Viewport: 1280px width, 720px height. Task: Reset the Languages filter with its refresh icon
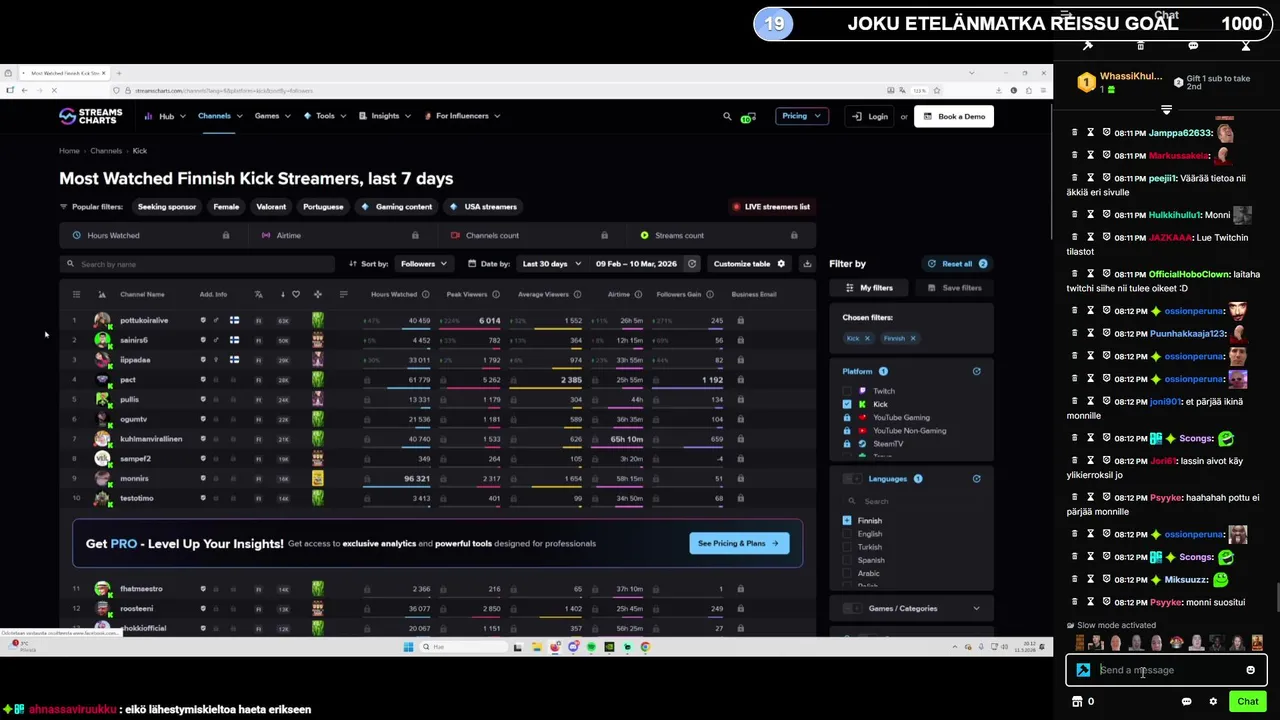click(976, 478)
